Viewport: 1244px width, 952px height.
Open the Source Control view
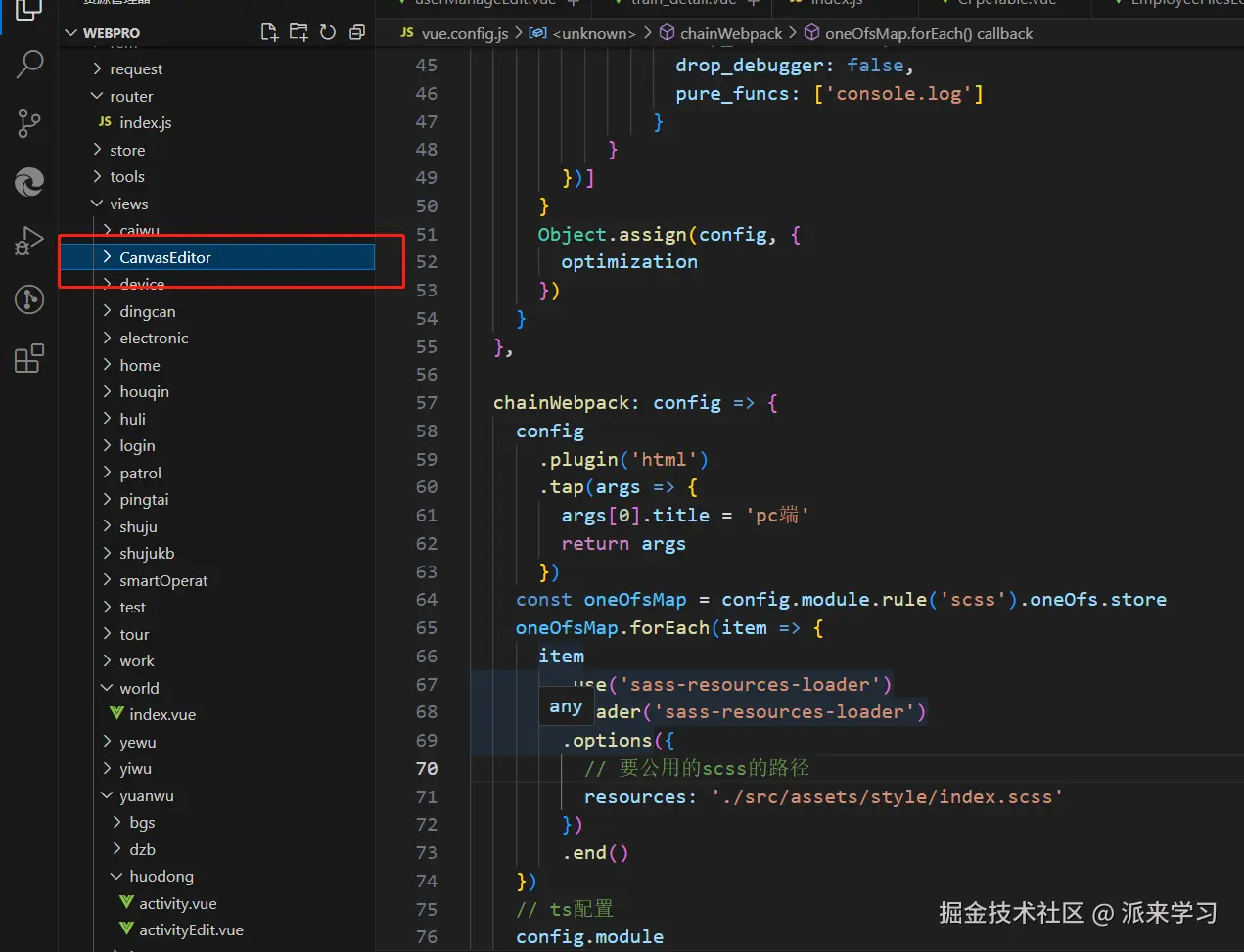29,123
